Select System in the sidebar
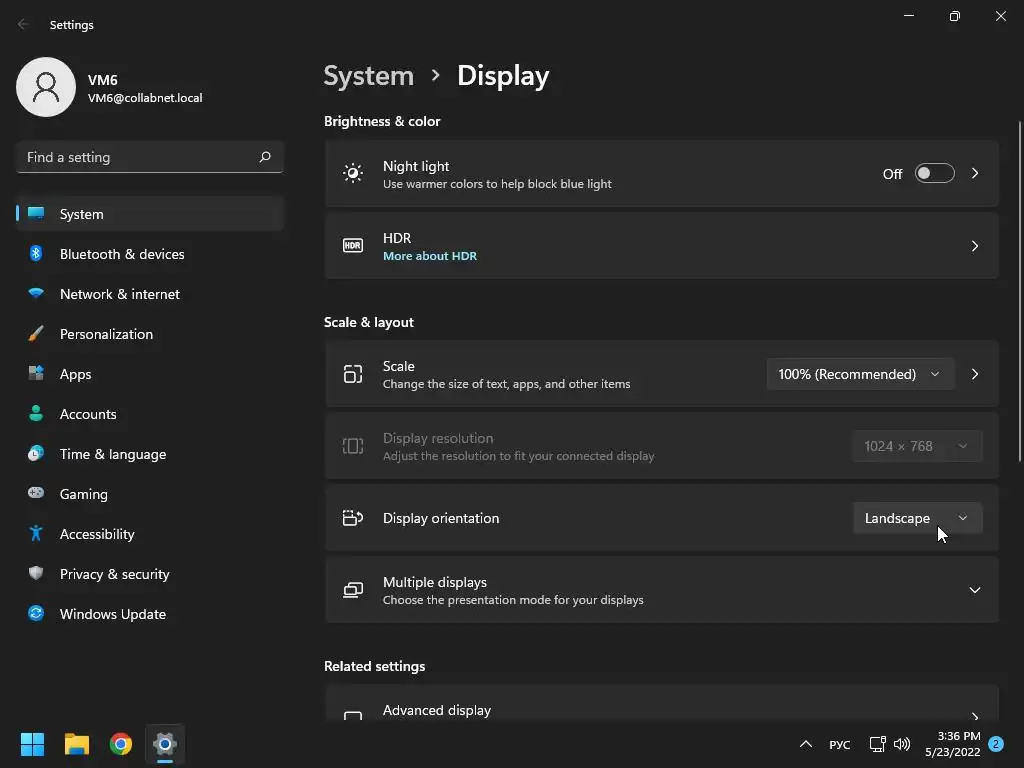The height and width of the screenshot is (768, 1024). 150,214
